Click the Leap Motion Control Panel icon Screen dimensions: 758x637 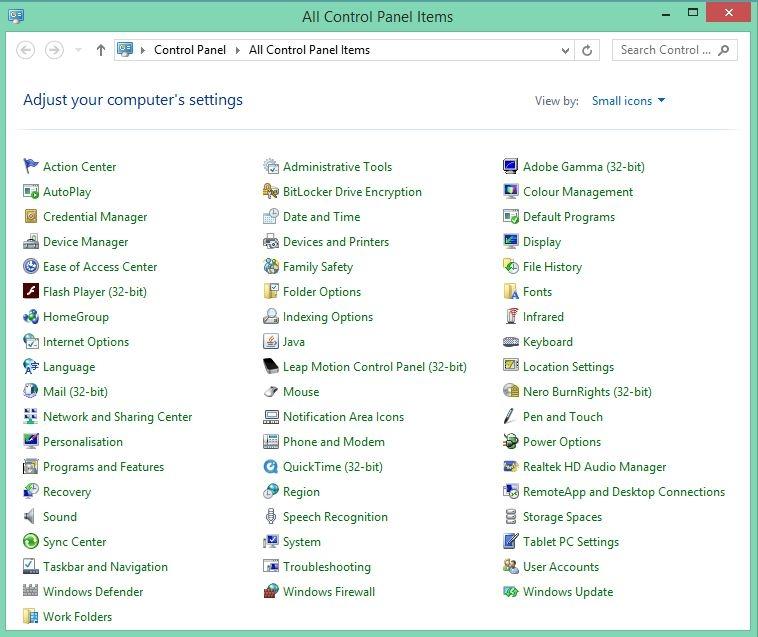tap(271, 366)
